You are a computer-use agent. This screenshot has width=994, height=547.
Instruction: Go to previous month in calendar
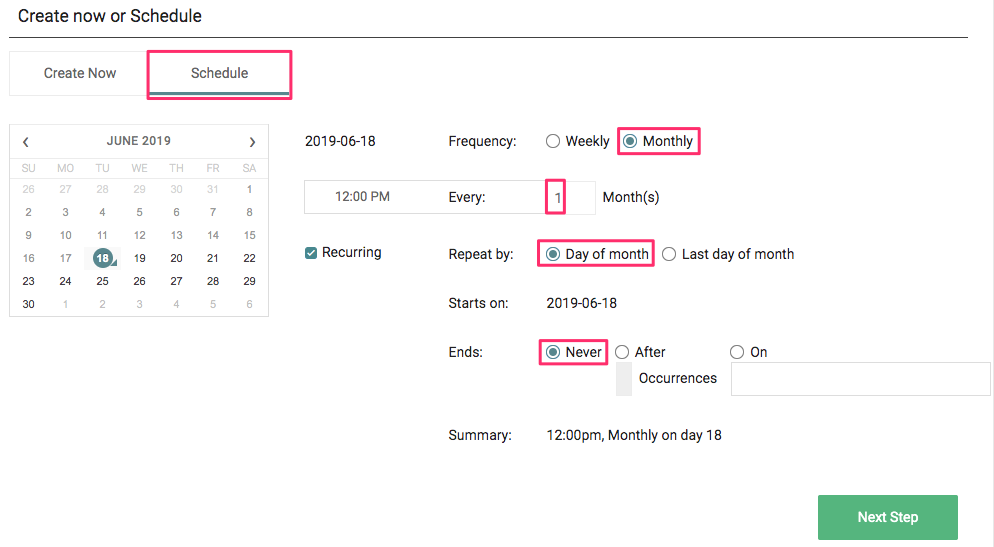[x=26, y=142]
